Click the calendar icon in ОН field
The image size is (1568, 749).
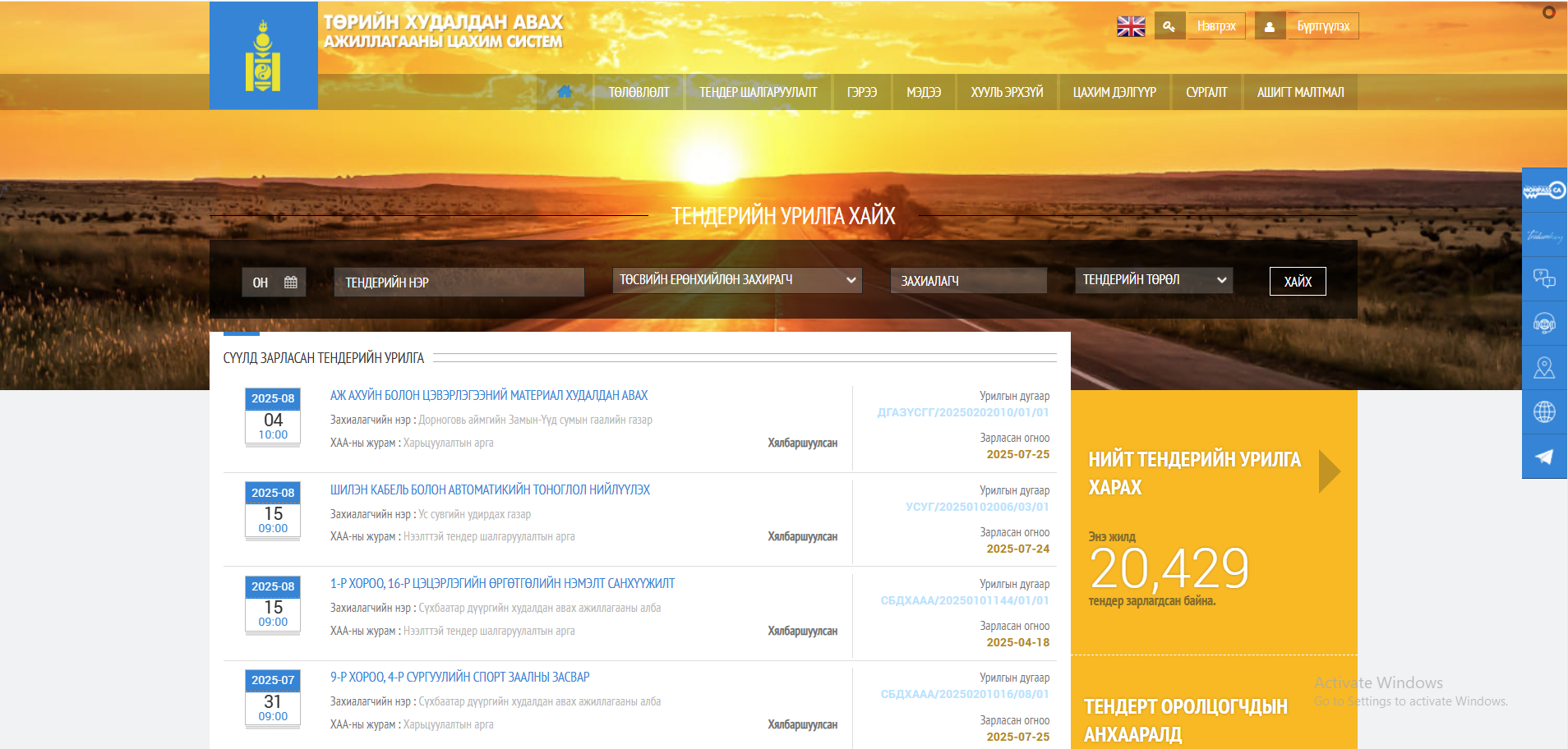click(290, 283)
